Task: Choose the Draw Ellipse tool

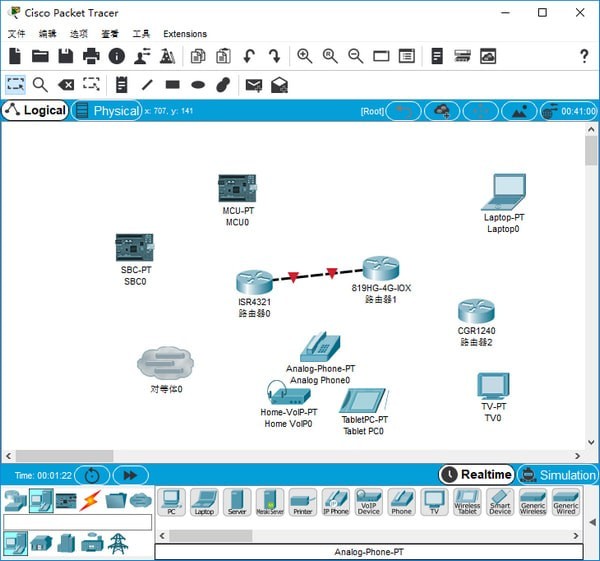Action: 198,85
